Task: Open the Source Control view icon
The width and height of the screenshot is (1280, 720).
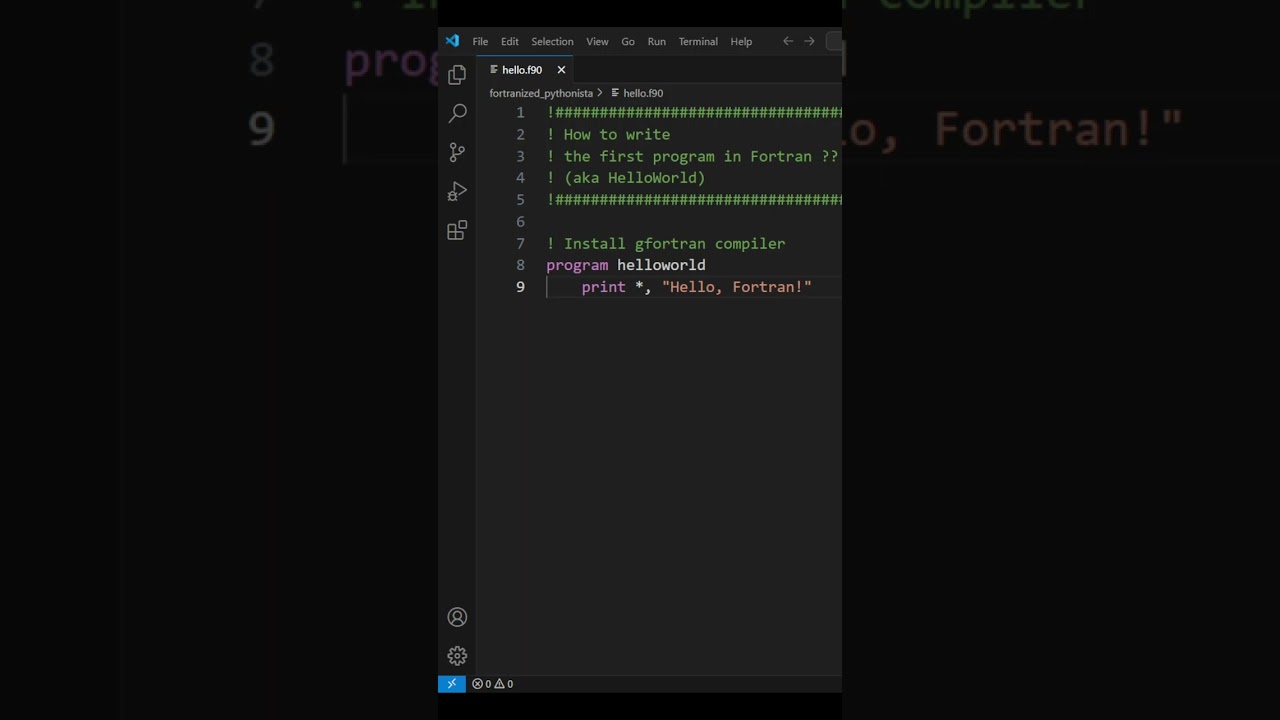Action: [x=457, y=152]
